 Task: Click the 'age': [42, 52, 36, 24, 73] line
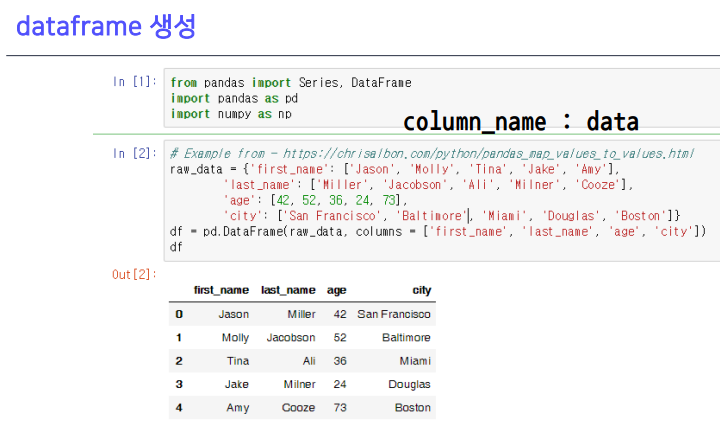[315, 200]
